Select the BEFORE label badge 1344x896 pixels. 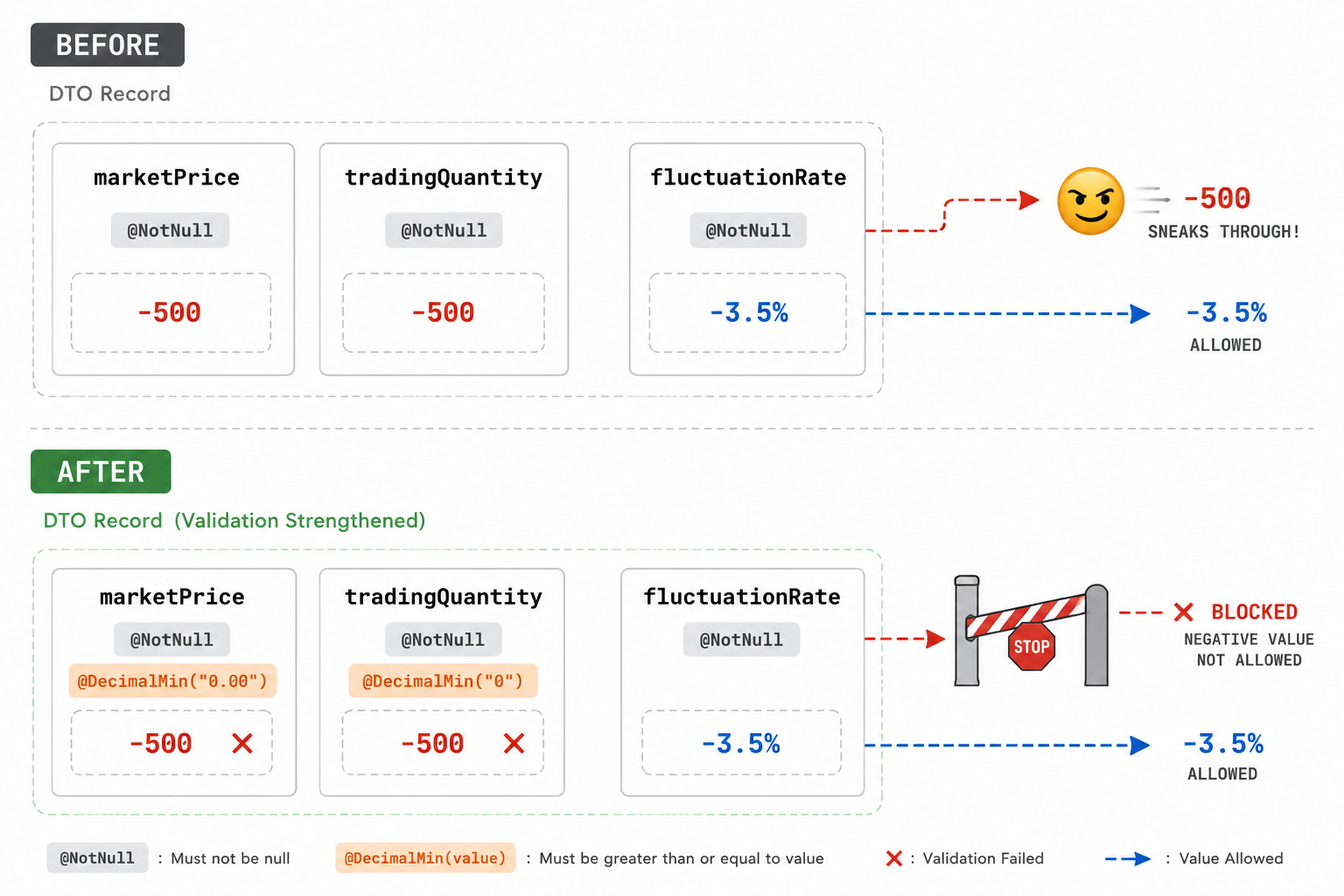click(108, 45)
